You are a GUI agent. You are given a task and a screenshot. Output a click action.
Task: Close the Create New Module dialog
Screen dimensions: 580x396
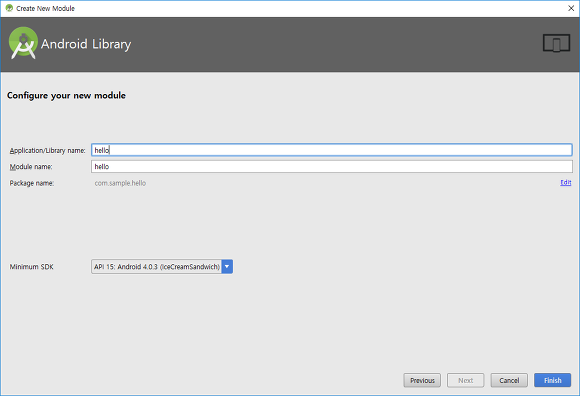point(571,8)
